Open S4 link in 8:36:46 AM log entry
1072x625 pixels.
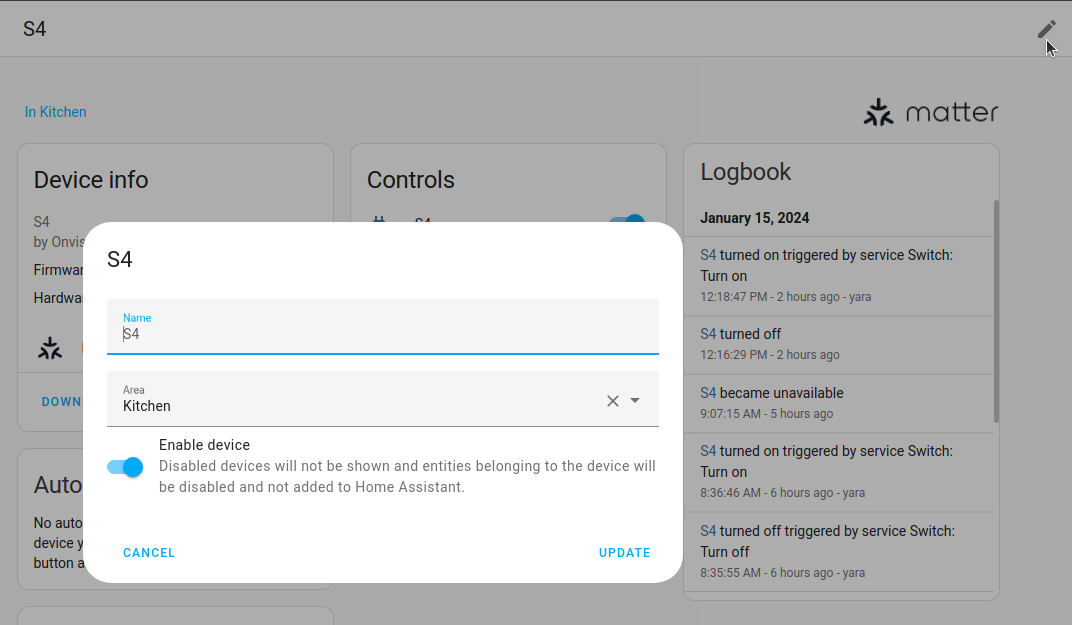click(708, 451)
